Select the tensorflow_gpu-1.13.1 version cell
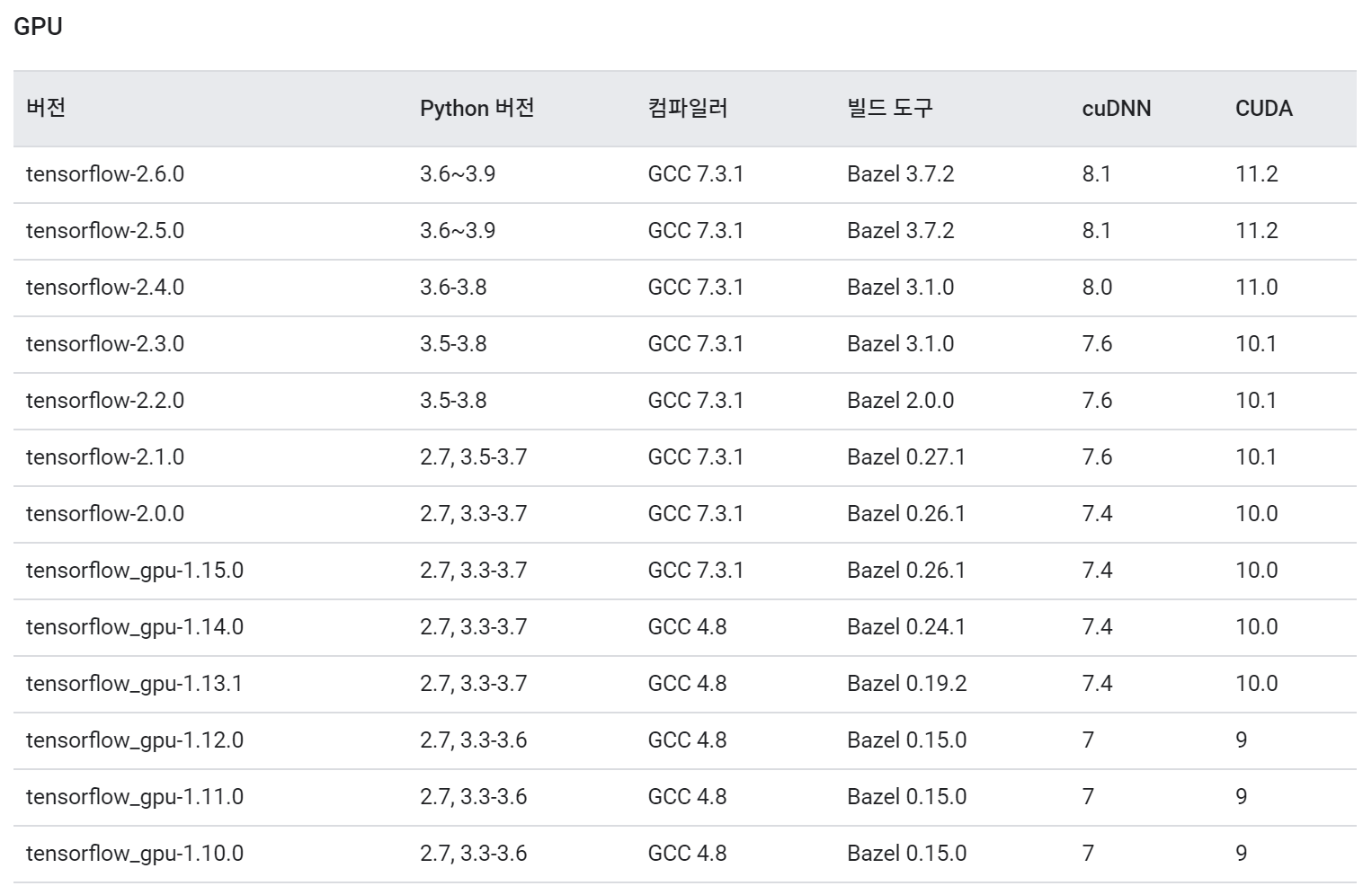Viewport: 1372px width, 886px height. click(x=135, y=684)
